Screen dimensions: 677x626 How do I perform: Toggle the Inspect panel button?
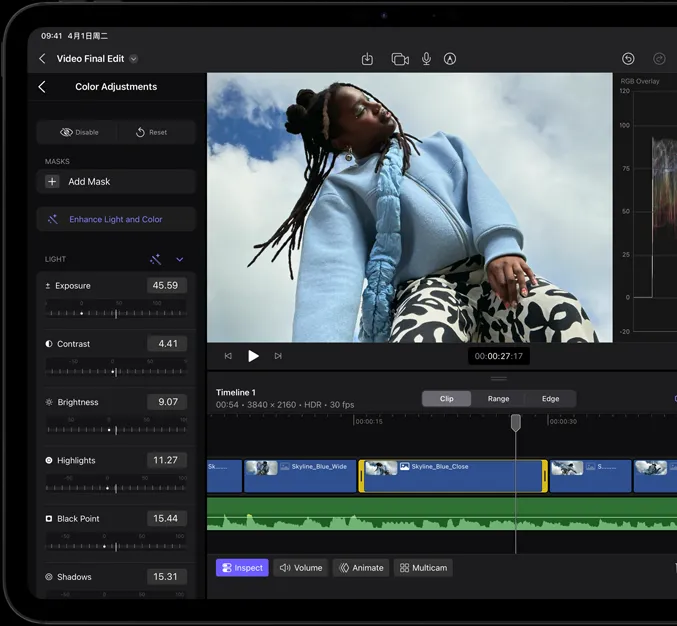tap(242, 568)
